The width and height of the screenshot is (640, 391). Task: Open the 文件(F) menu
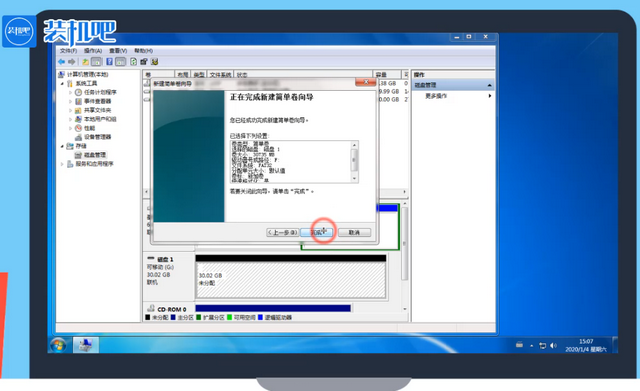pos(68,51)
